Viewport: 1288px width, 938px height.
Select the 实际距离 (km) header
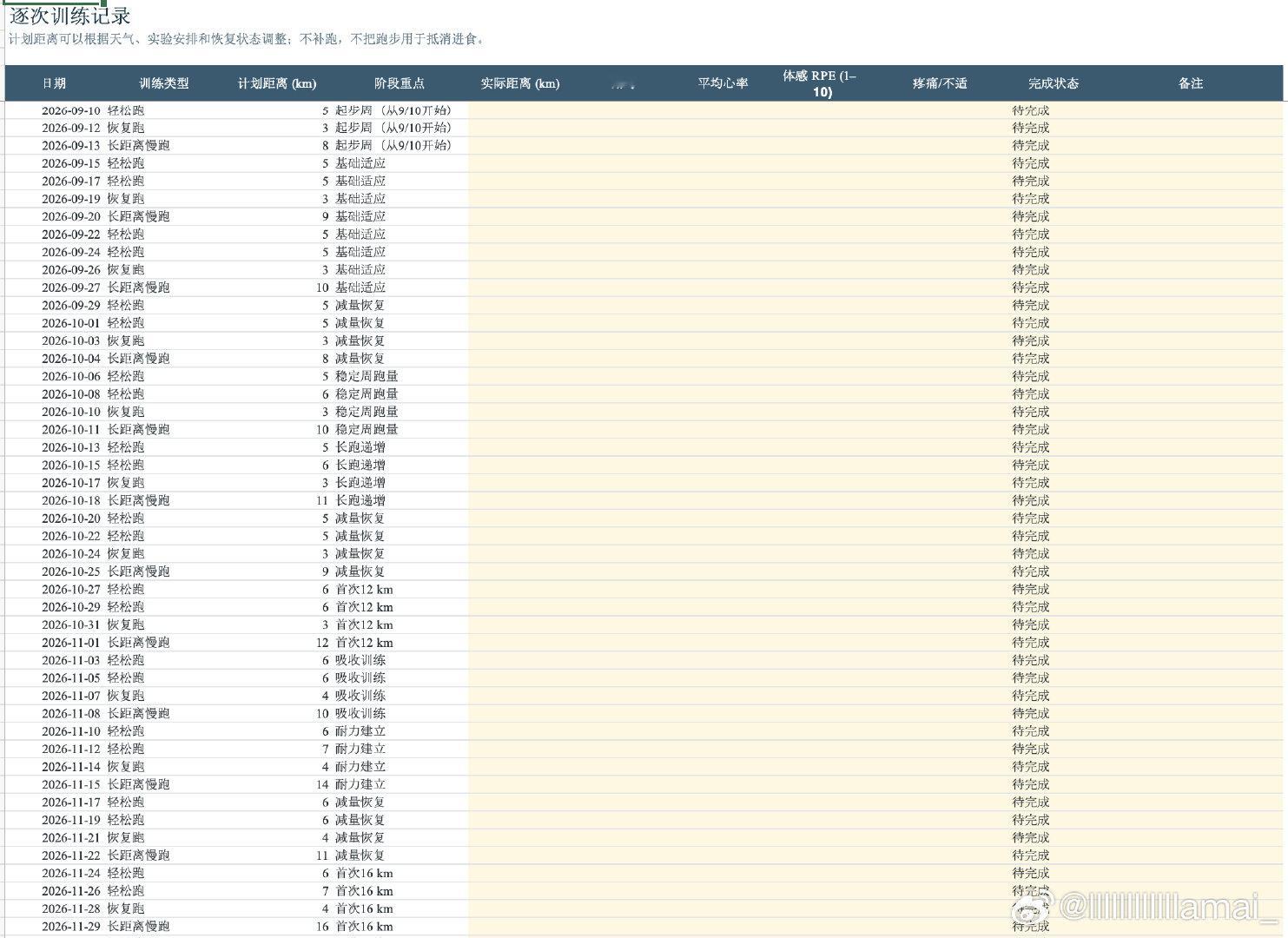point(520,83)
